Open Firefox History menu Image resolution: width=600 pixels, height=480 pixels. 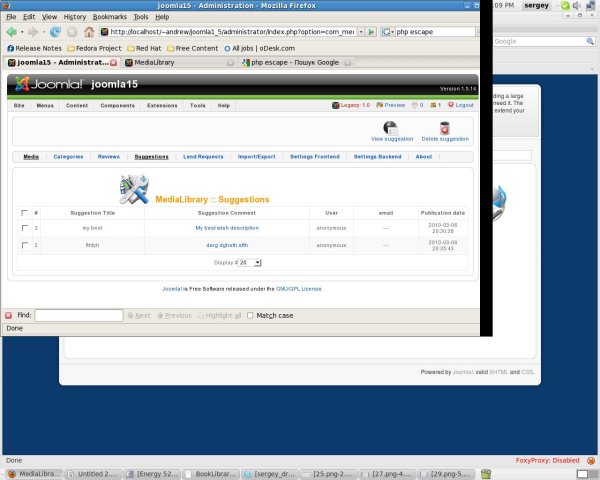75,17
